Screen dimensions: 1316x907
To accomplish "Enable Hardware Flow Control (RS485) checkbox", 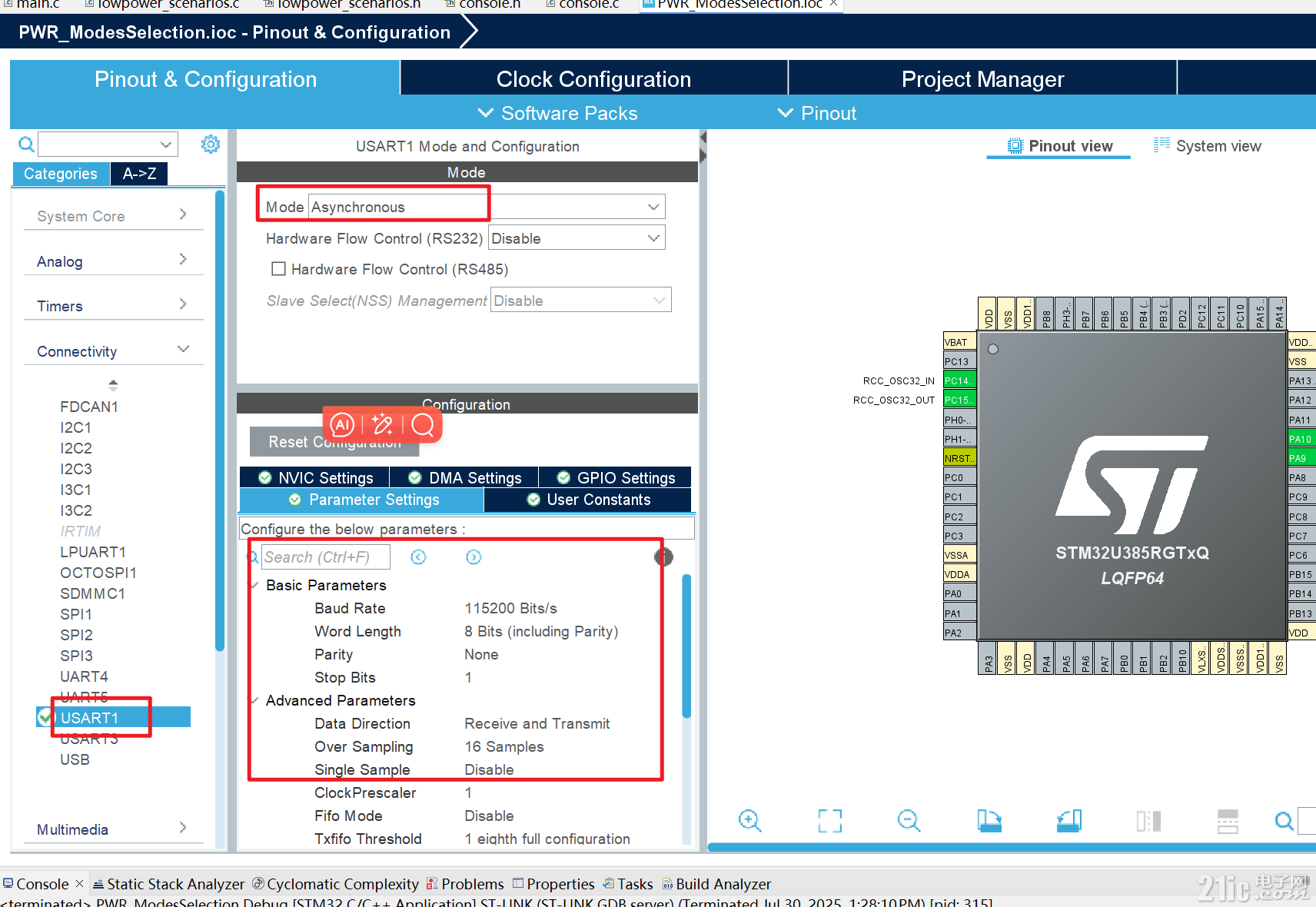I will click(279, 269).
